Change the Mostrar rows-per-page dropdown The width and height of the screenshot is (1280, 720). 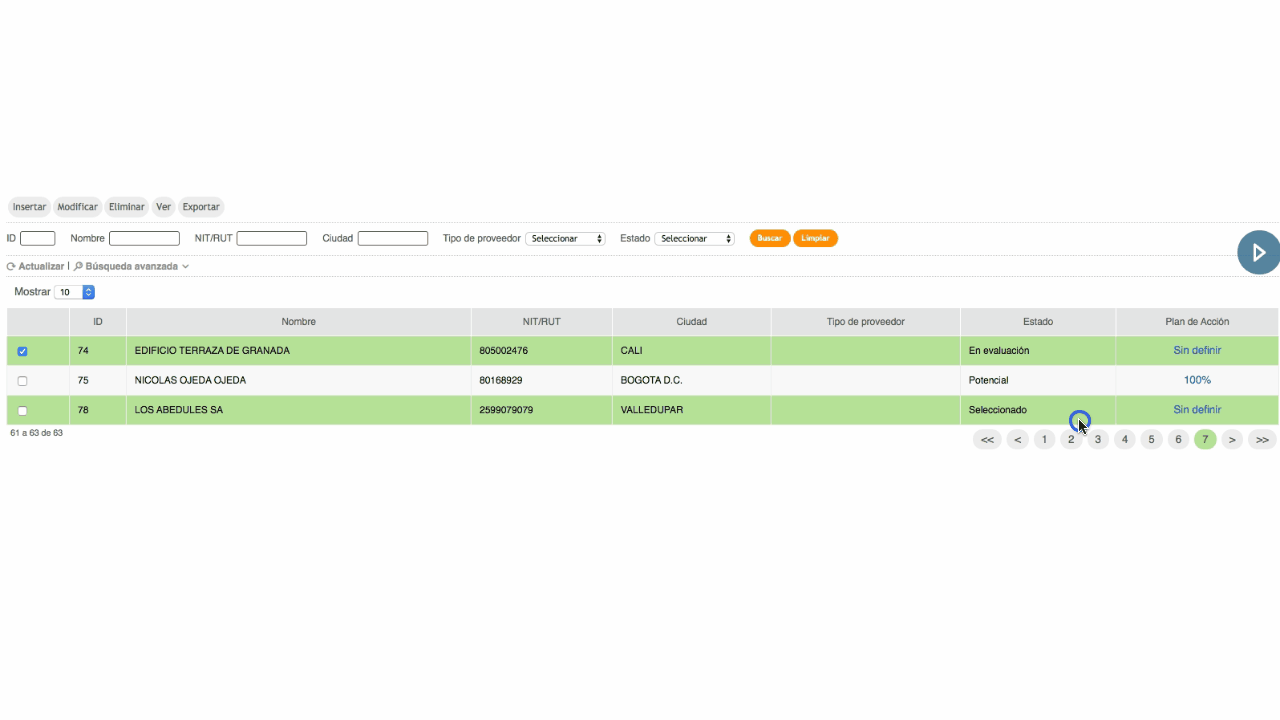point(75,292)
